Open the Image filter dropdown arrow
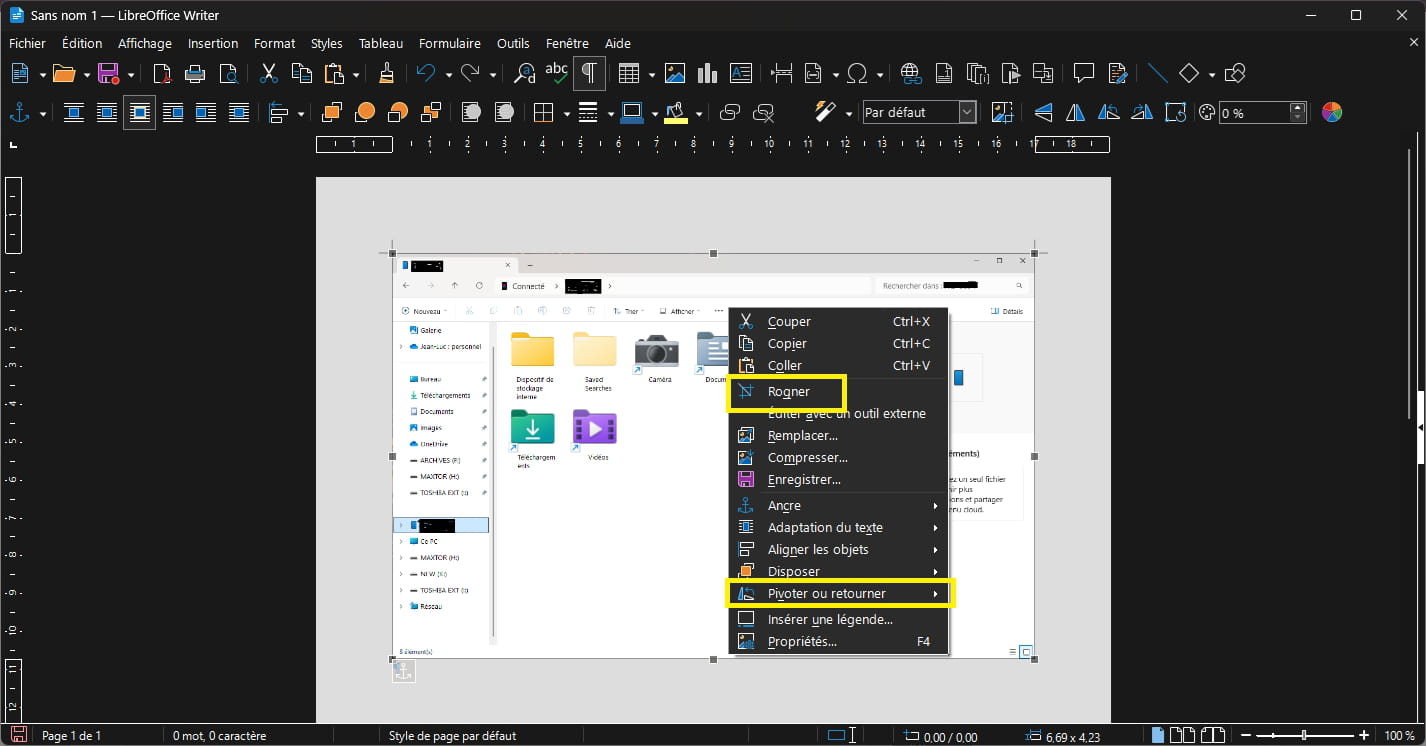This screenshot has height=746, width=1426. tap(848, 114)
